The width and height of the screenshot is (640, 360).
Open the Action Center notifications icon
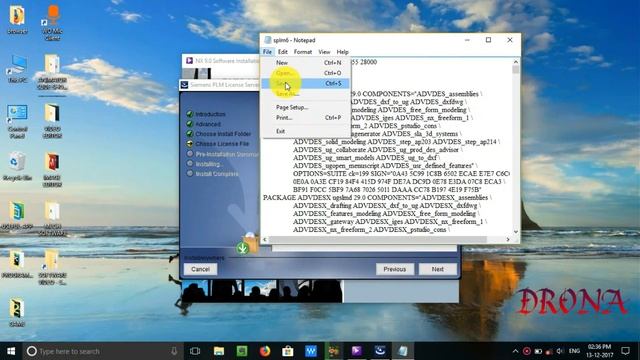click(625, 351)
